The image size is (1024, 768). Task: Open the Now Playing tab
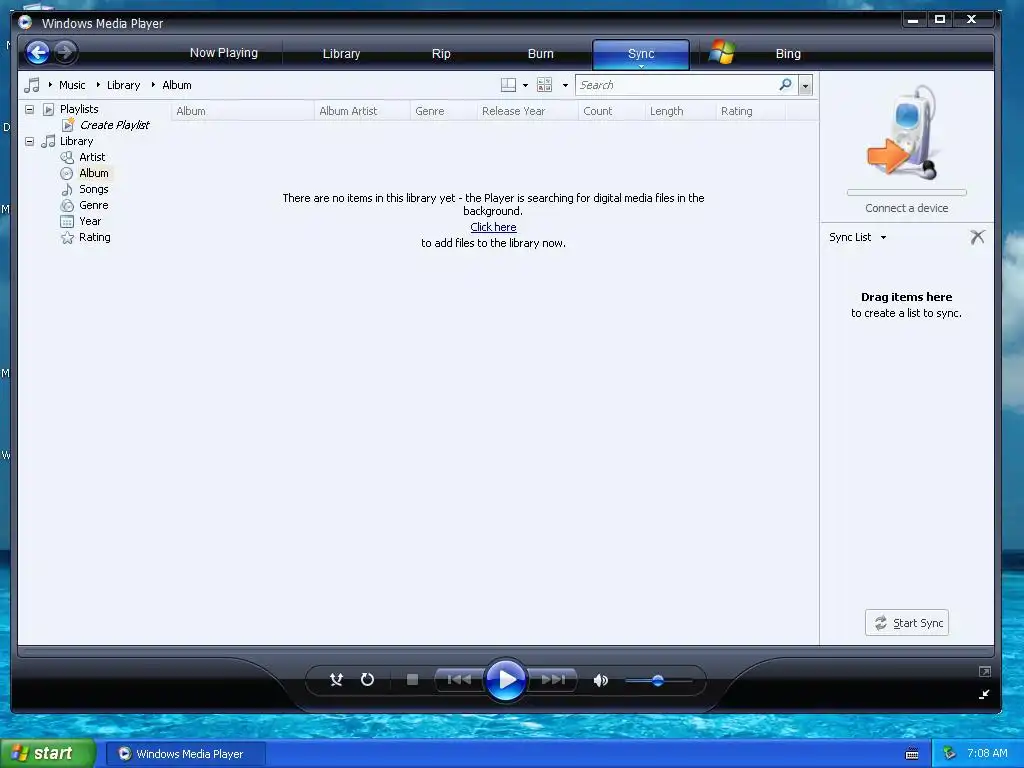click(x=224, y=53)
